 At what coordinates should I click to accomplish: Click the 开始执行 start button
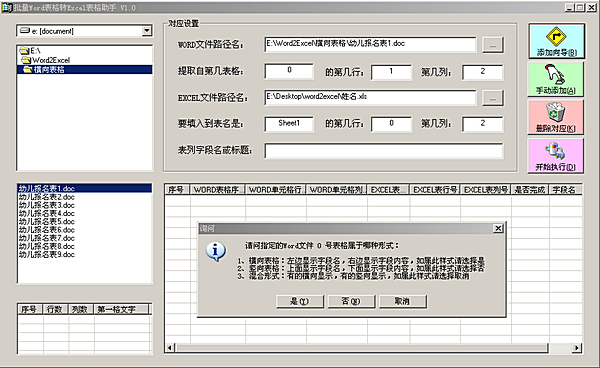(556, 155)
